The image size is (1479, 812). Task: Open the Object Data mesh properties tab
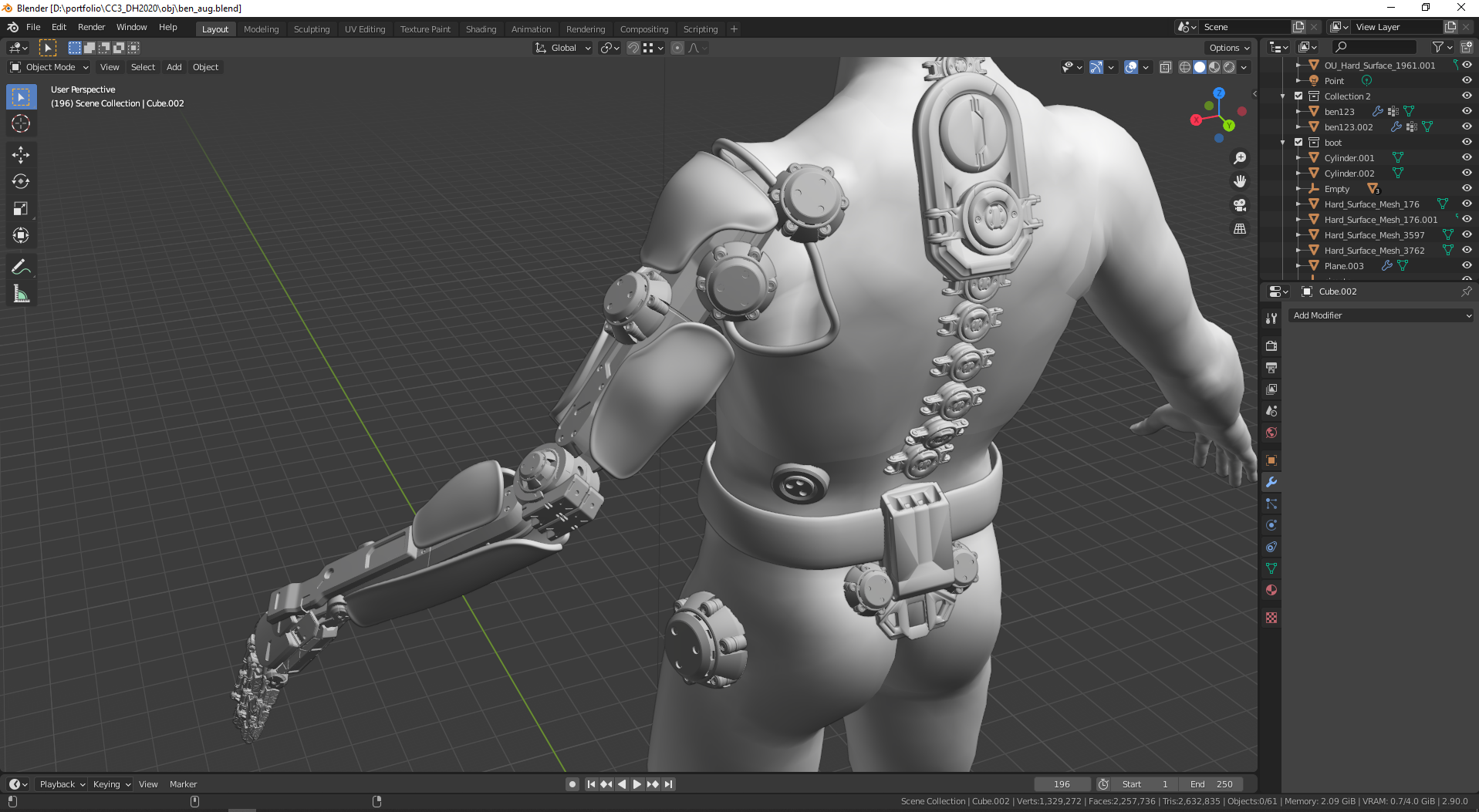click(x=1271, y=568)
